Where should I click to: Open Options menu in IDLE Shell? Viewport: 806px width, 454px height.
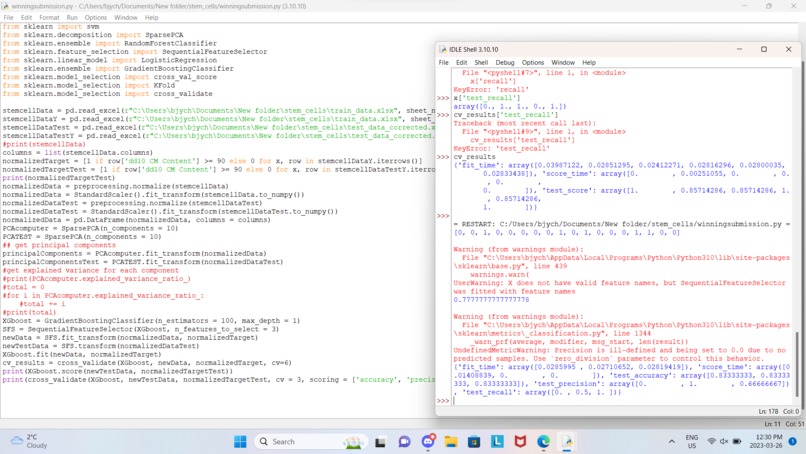coord(533,62)
